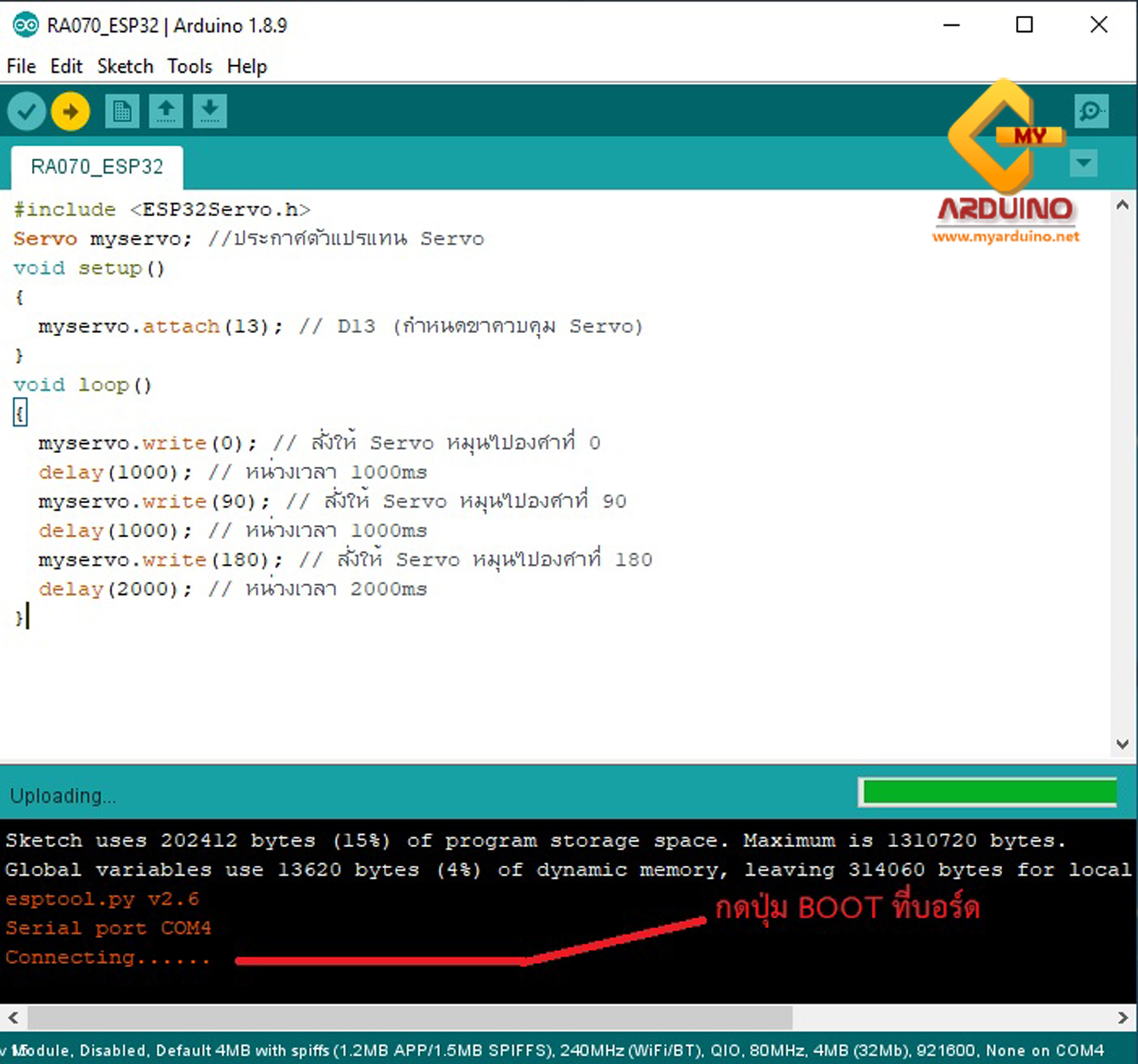
Task: Open the Tools menu
Action: pos(189,67)
